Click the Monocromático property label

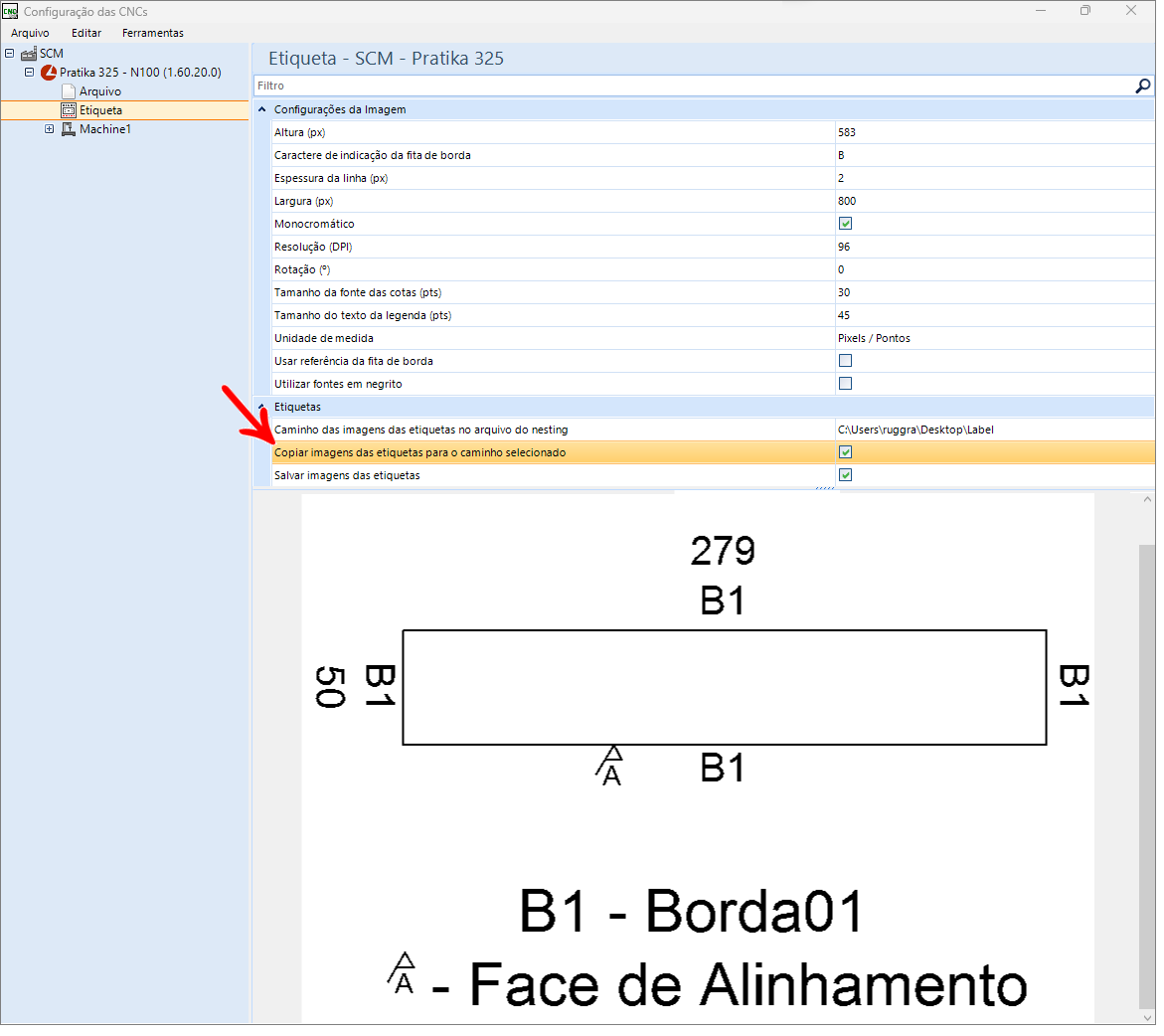pos(316,225)
